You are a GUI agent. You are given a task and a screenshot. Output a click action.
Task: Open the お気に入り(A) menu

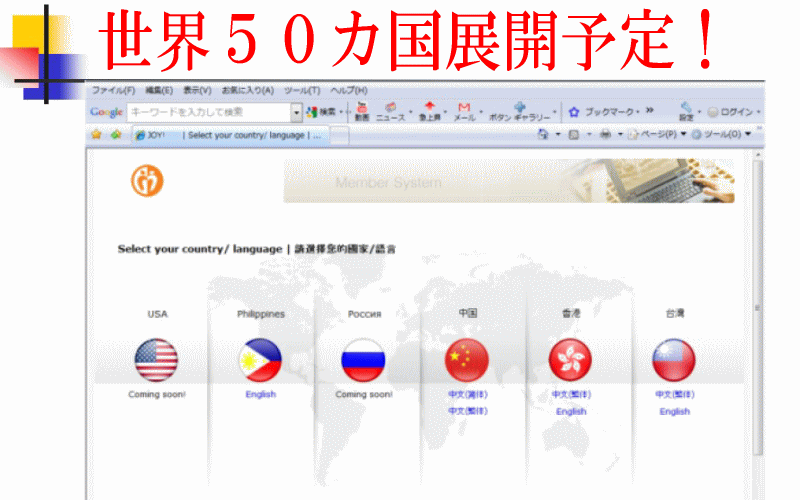[x=247, y=91]
